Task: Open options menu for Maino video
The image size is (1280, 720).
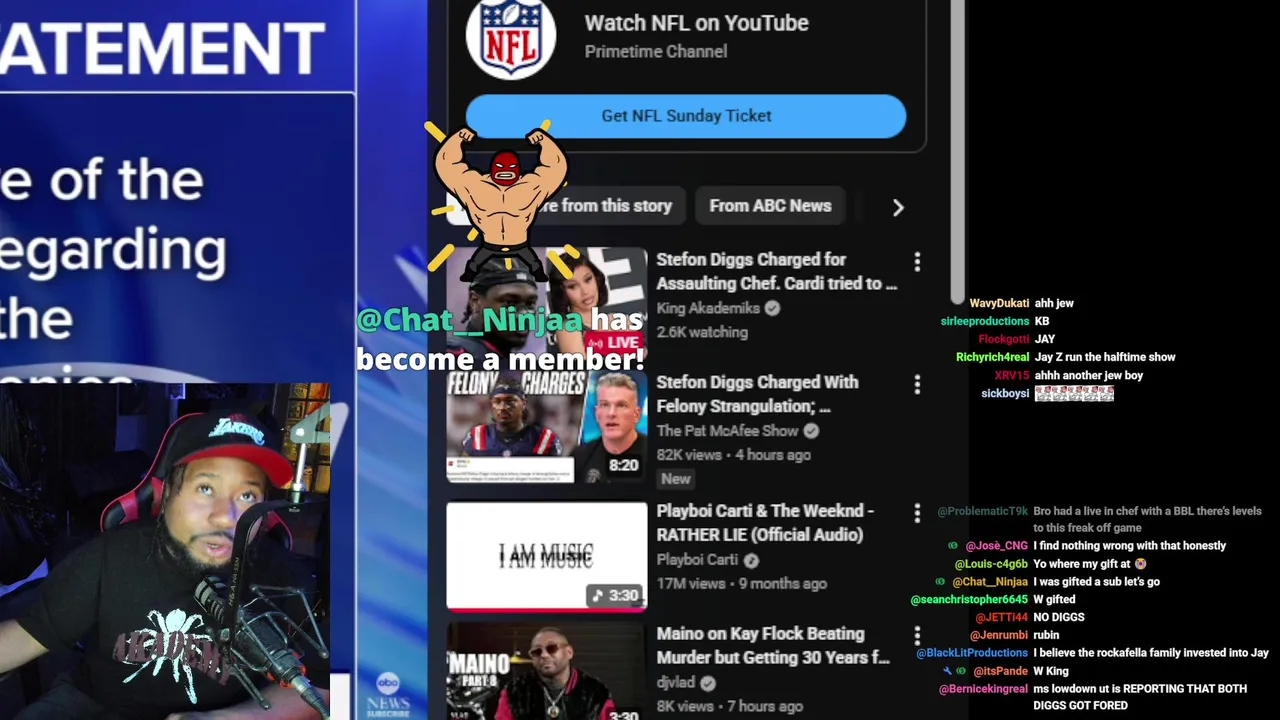Action: click(917, 636)
